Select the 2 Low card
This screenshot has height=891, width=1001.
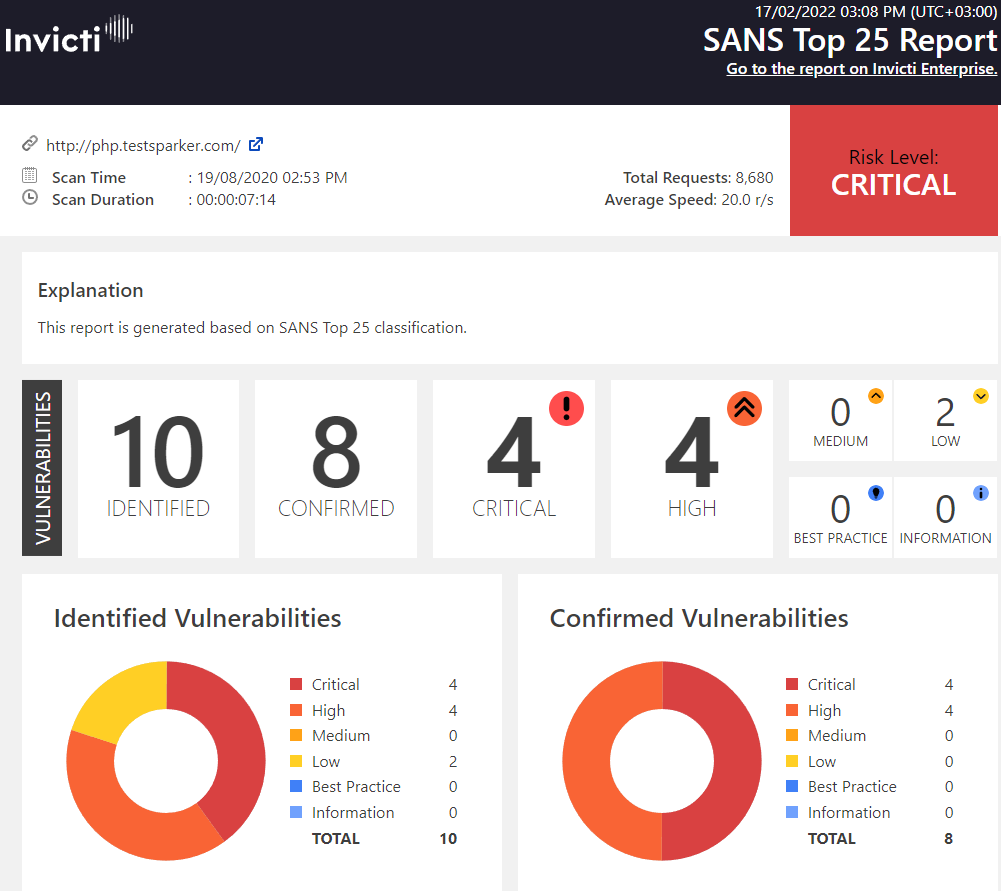click(945, 421)
